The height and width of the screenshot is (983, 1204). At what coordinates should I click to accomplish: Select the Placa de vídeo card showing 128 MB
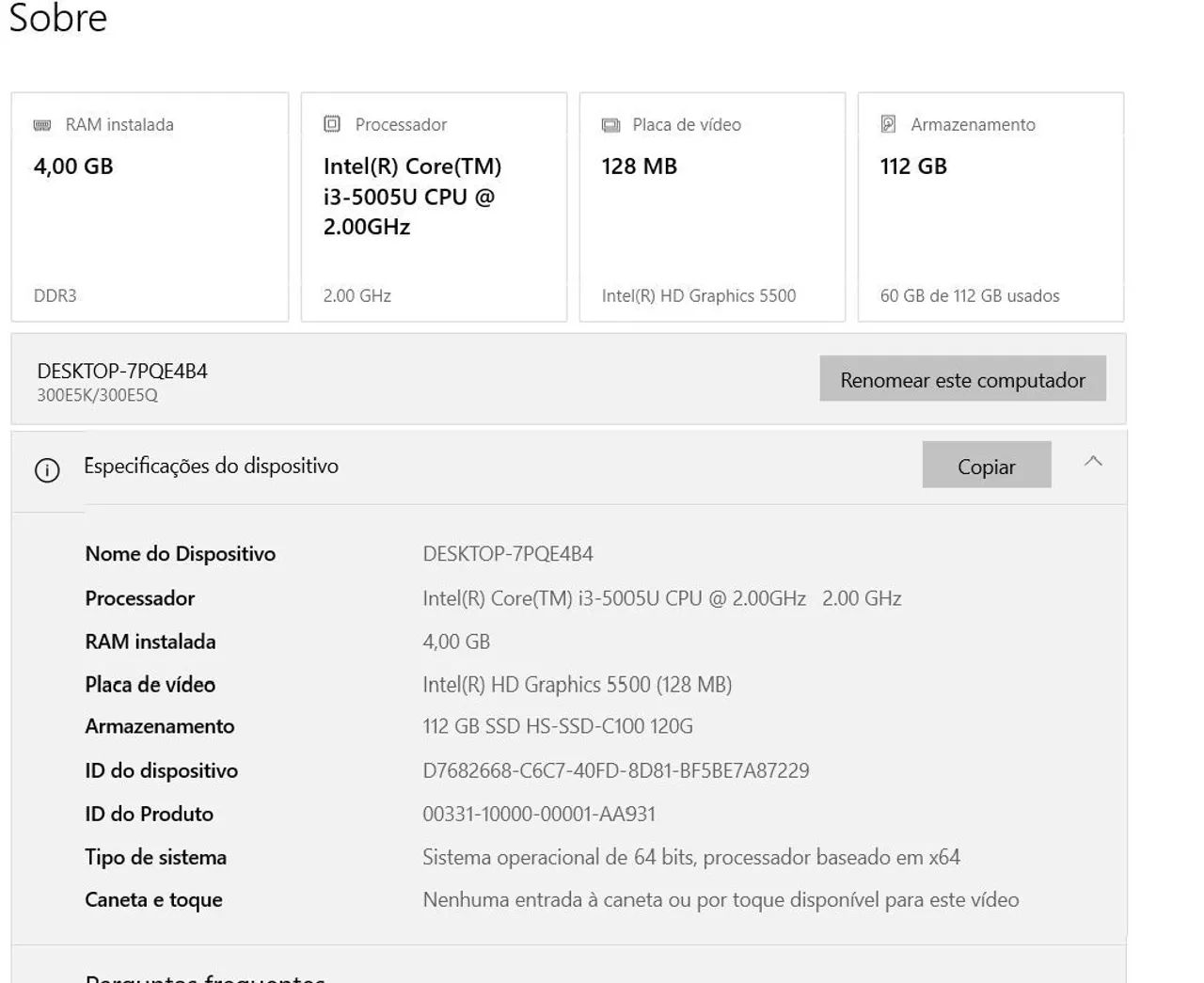pos(712,205)
